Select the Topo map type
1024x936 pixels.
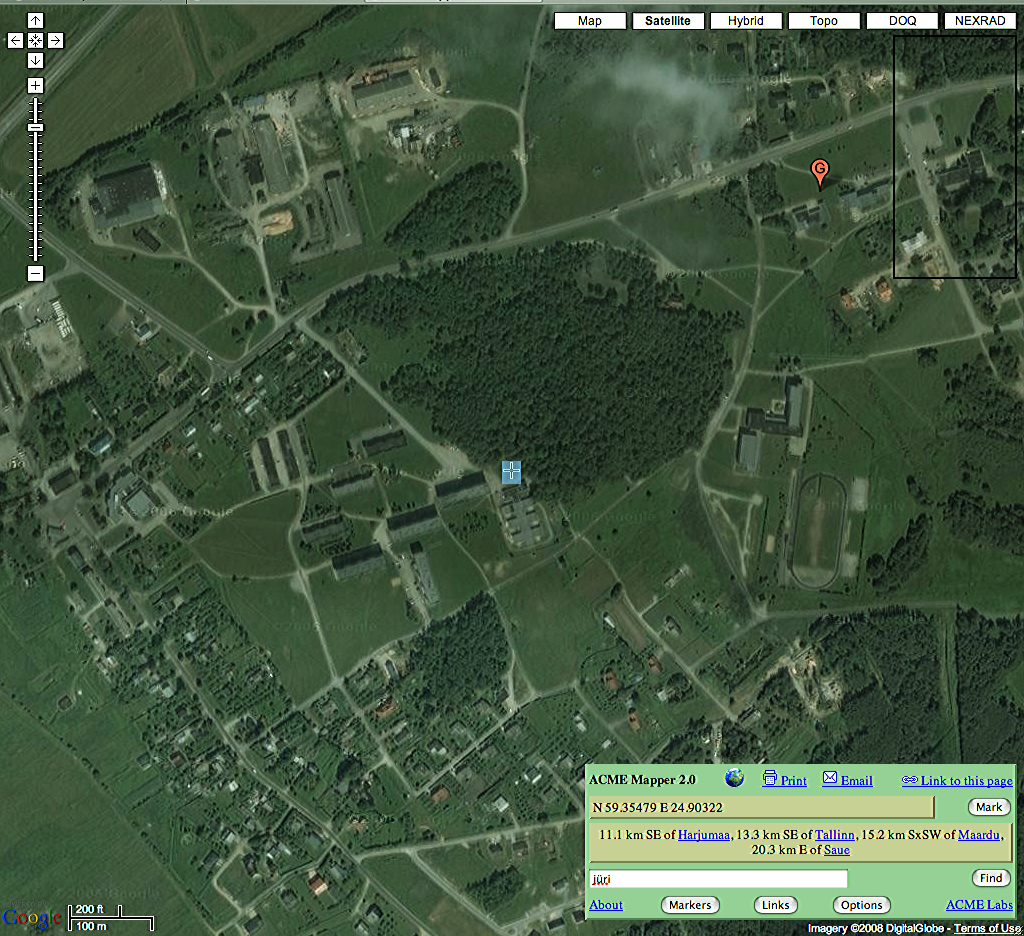click(824, 21)
